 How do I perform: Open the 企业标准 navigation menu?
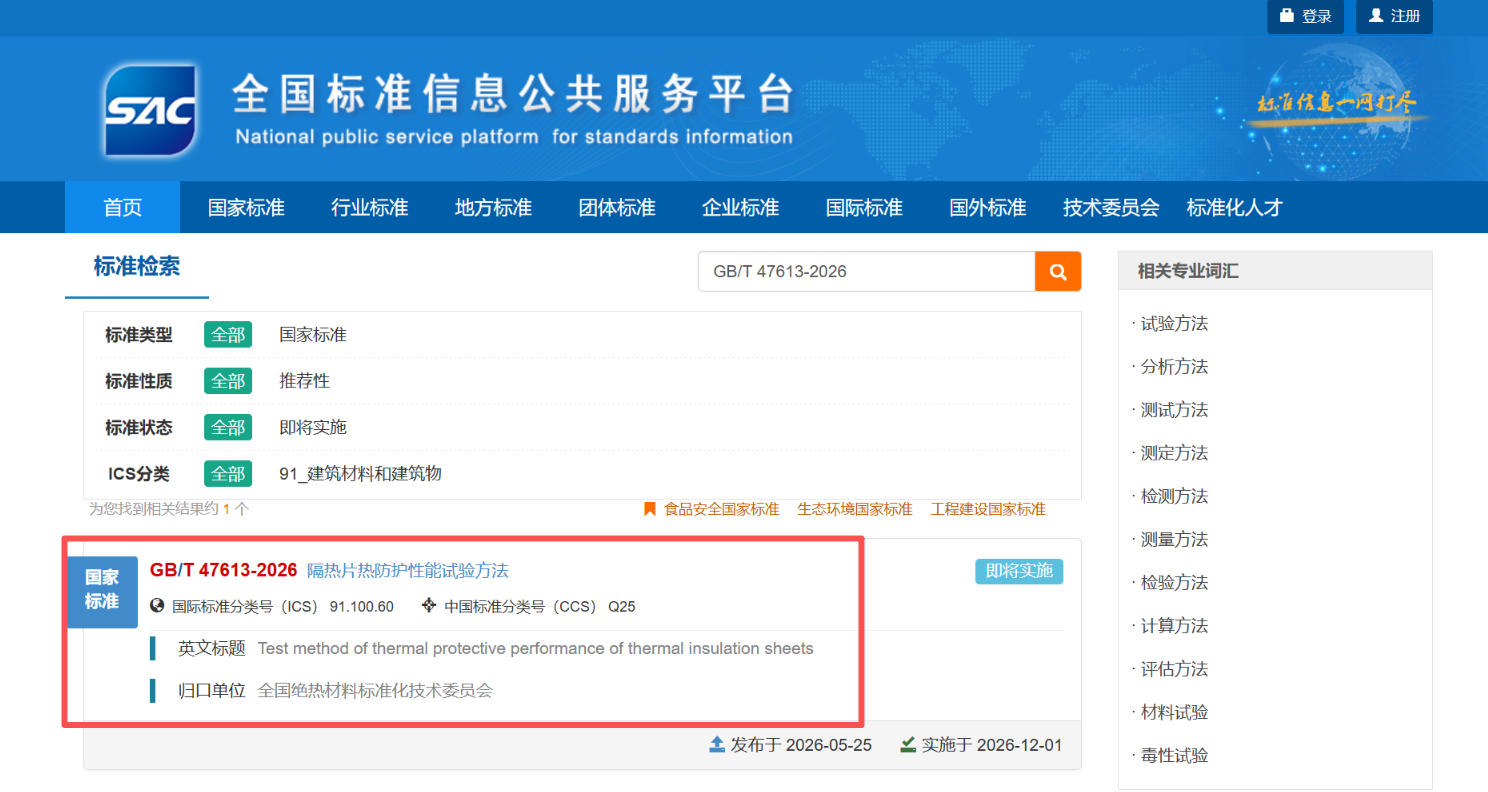click(x=740, y=207)
